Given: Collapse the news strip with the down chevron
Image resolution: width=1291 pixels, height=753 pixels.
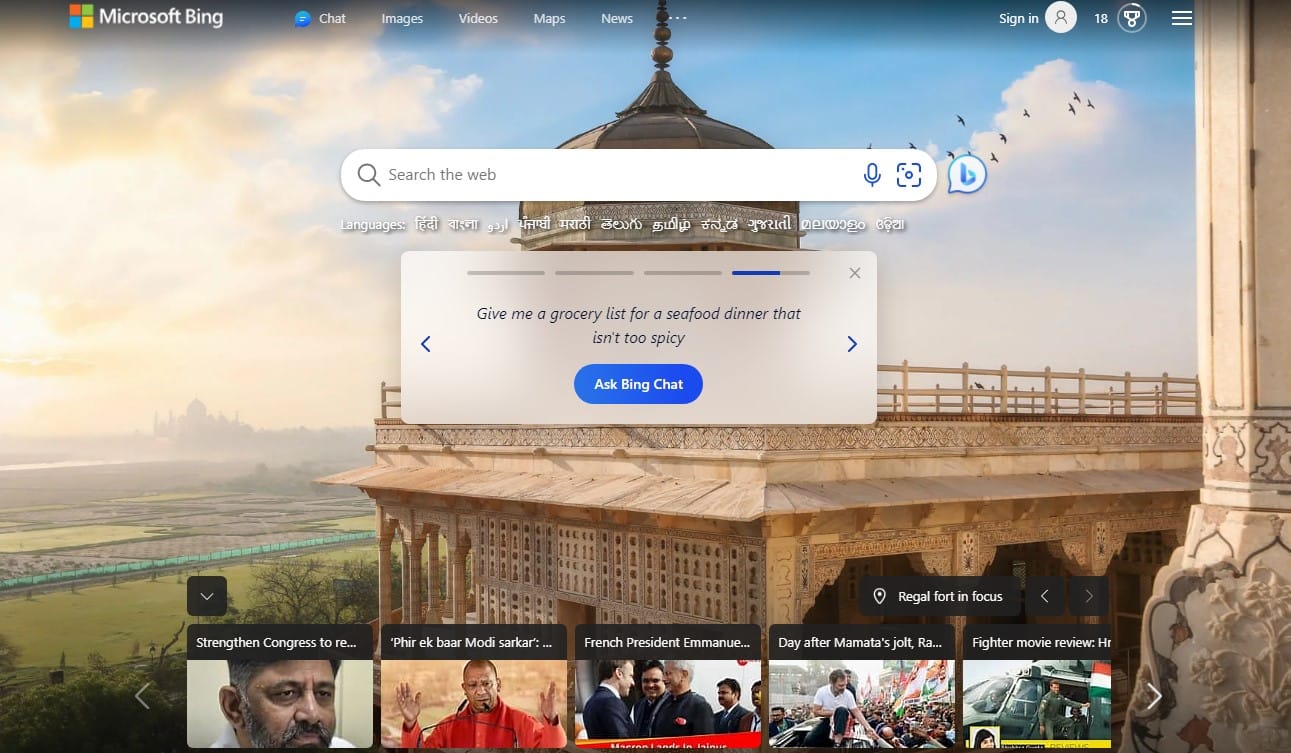Looking at the screenshot, I should (207, 596).
